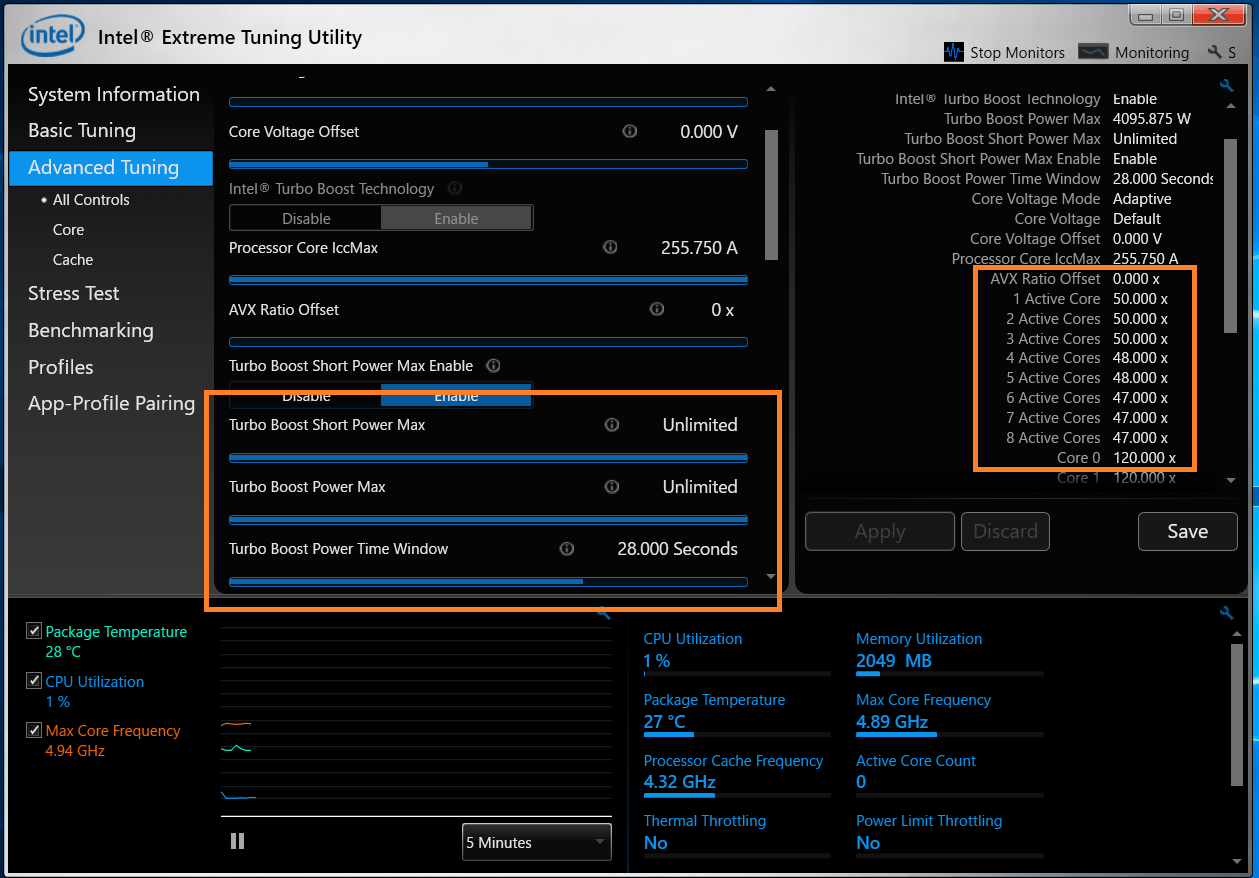The height and width of the screenshot is (878, 1259).
Task: Toggle the Package Temperature checkbox
Action: (x=35, y=631)
